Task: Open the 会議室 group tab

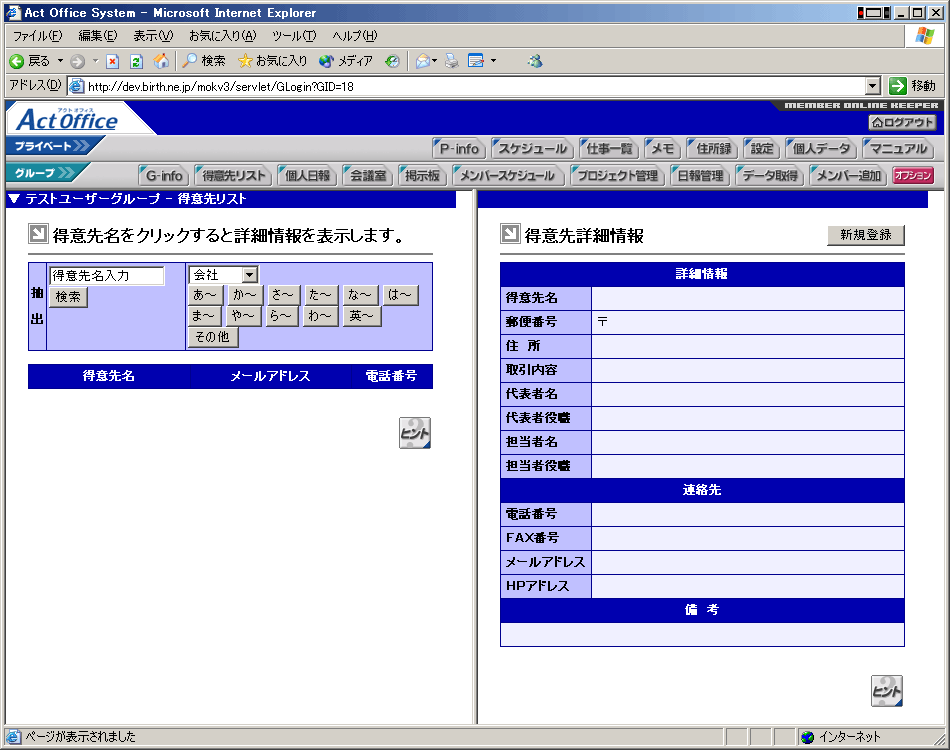Action: (366, 176)
